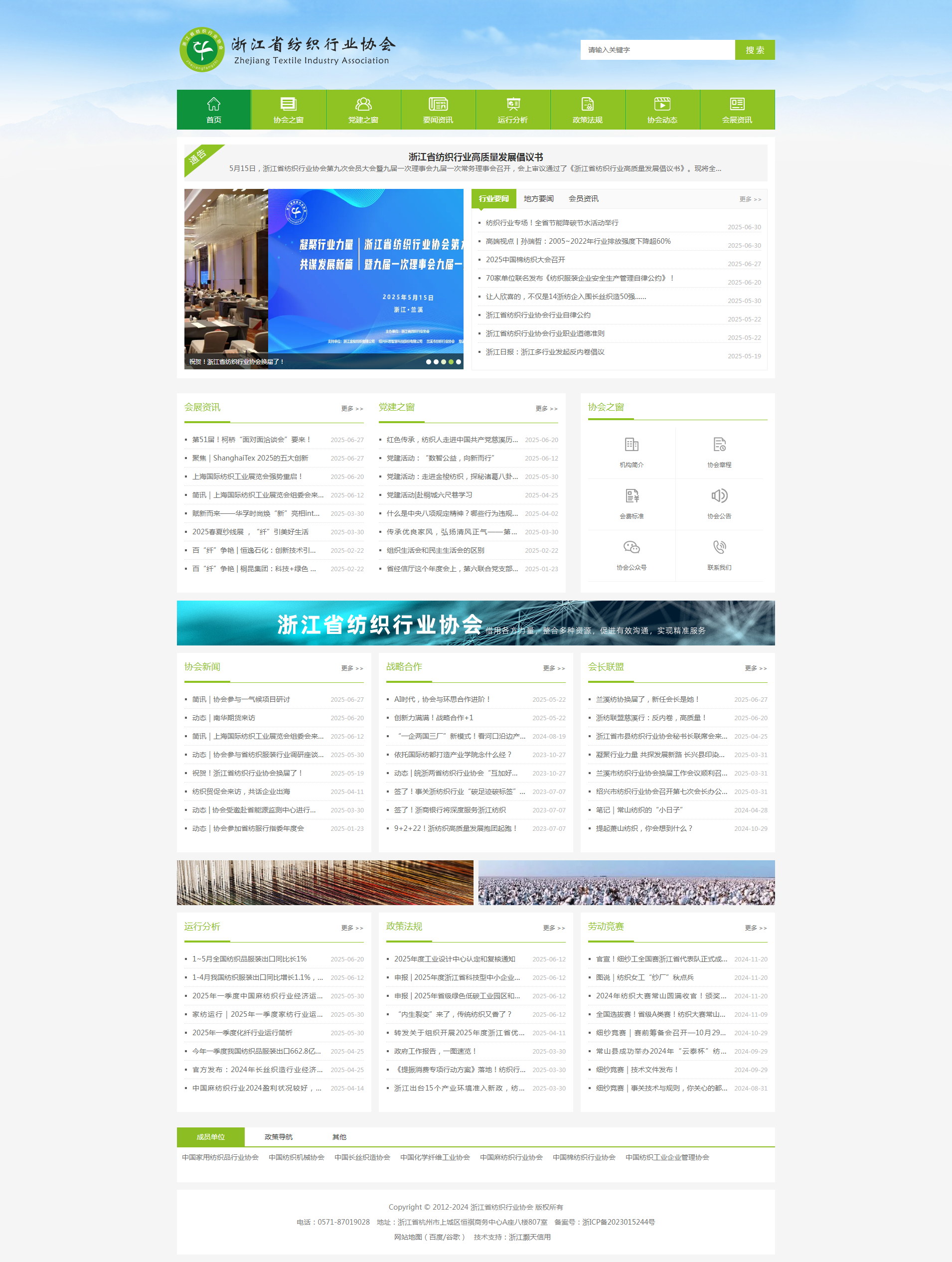Open article 政府工作报告，一图速览！
The width and height of the screenshot is (952, 1262).
435,1051
